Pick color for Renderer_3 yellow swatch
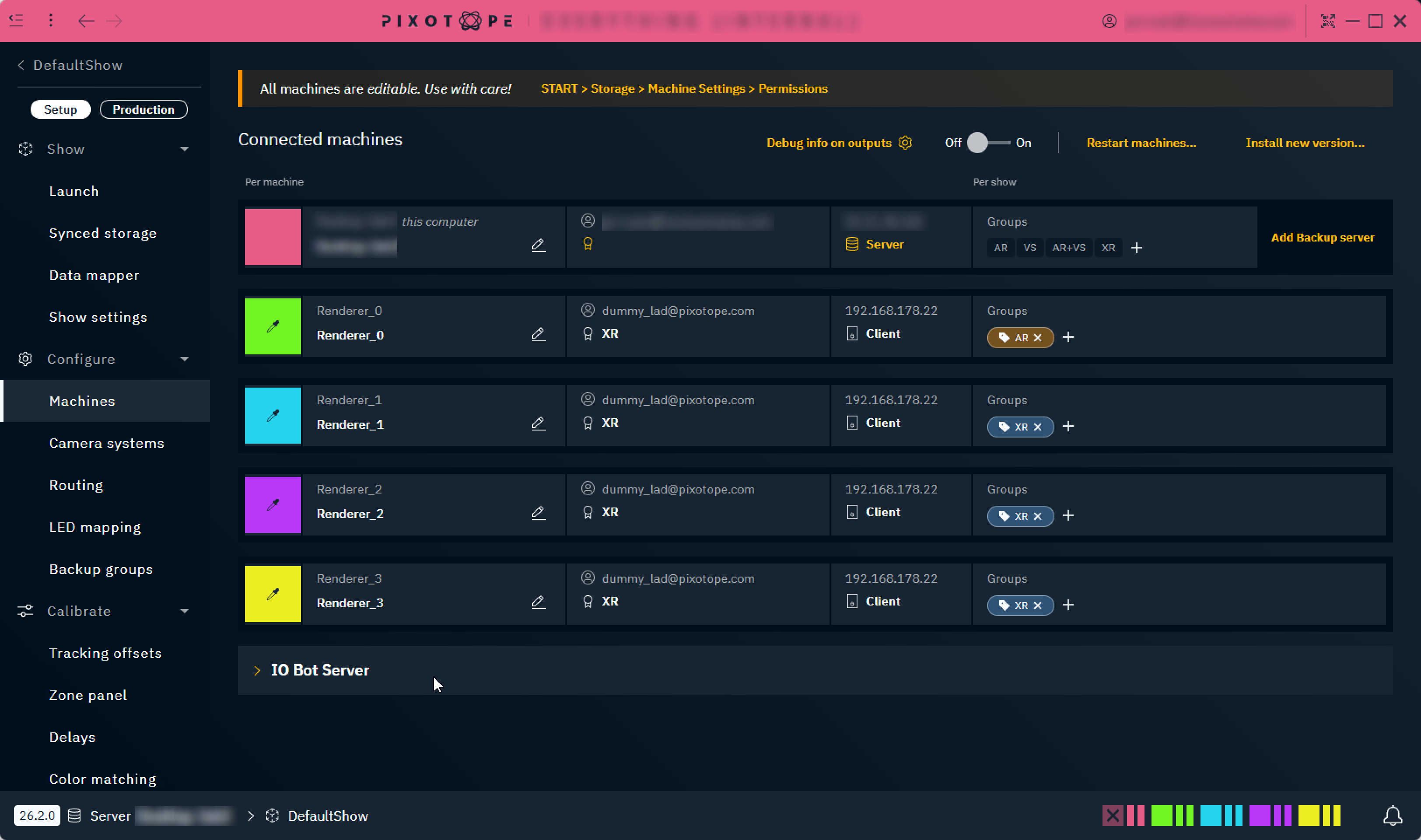This screenshot has width=1421, height=840. pos(273,594)
